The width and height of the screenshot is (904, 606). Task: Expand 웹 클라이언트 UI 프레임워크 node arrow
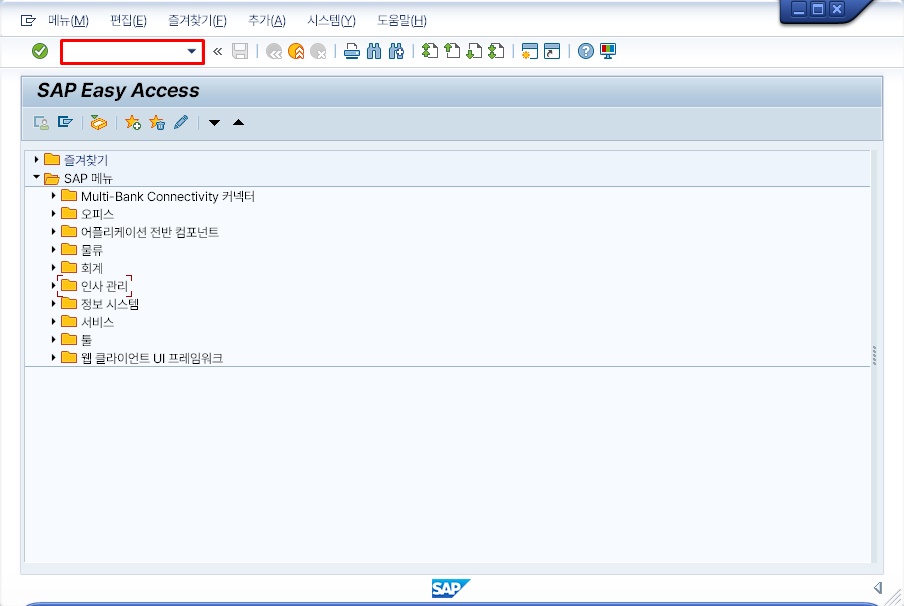point(53,357)
